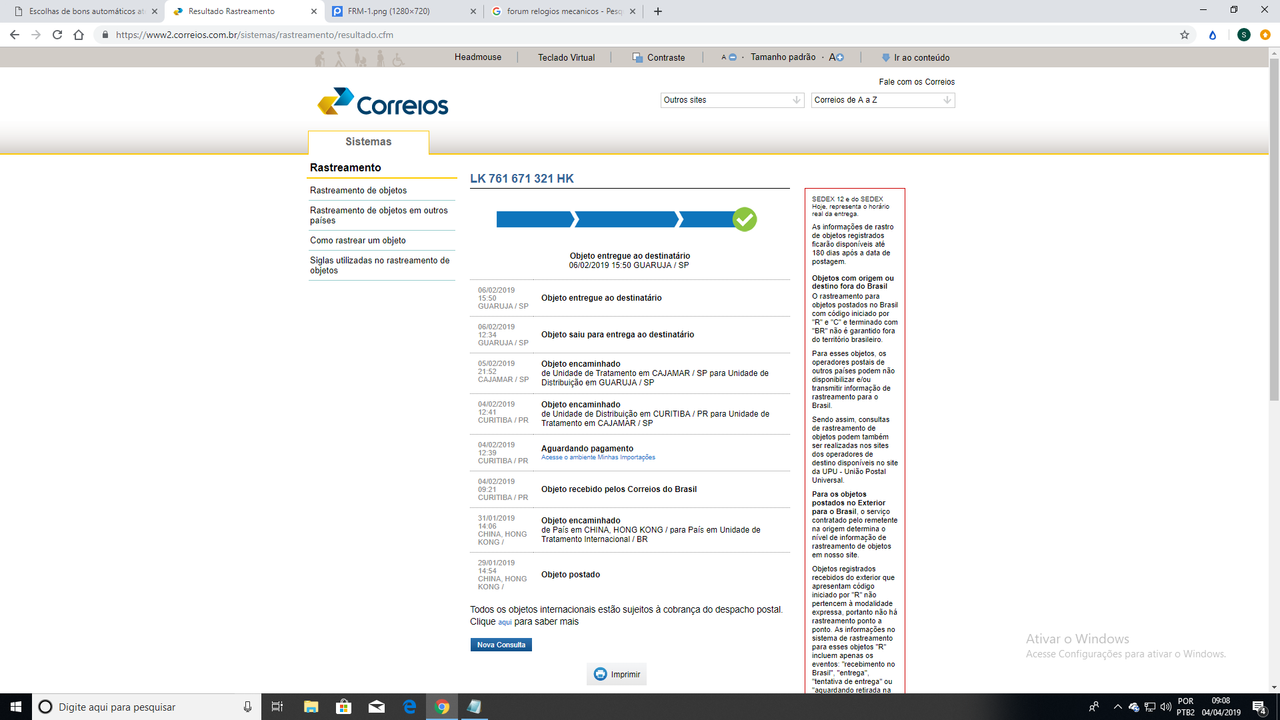
Task: Click Chrome icon in taskbar
Action: [x=442, y=706]
